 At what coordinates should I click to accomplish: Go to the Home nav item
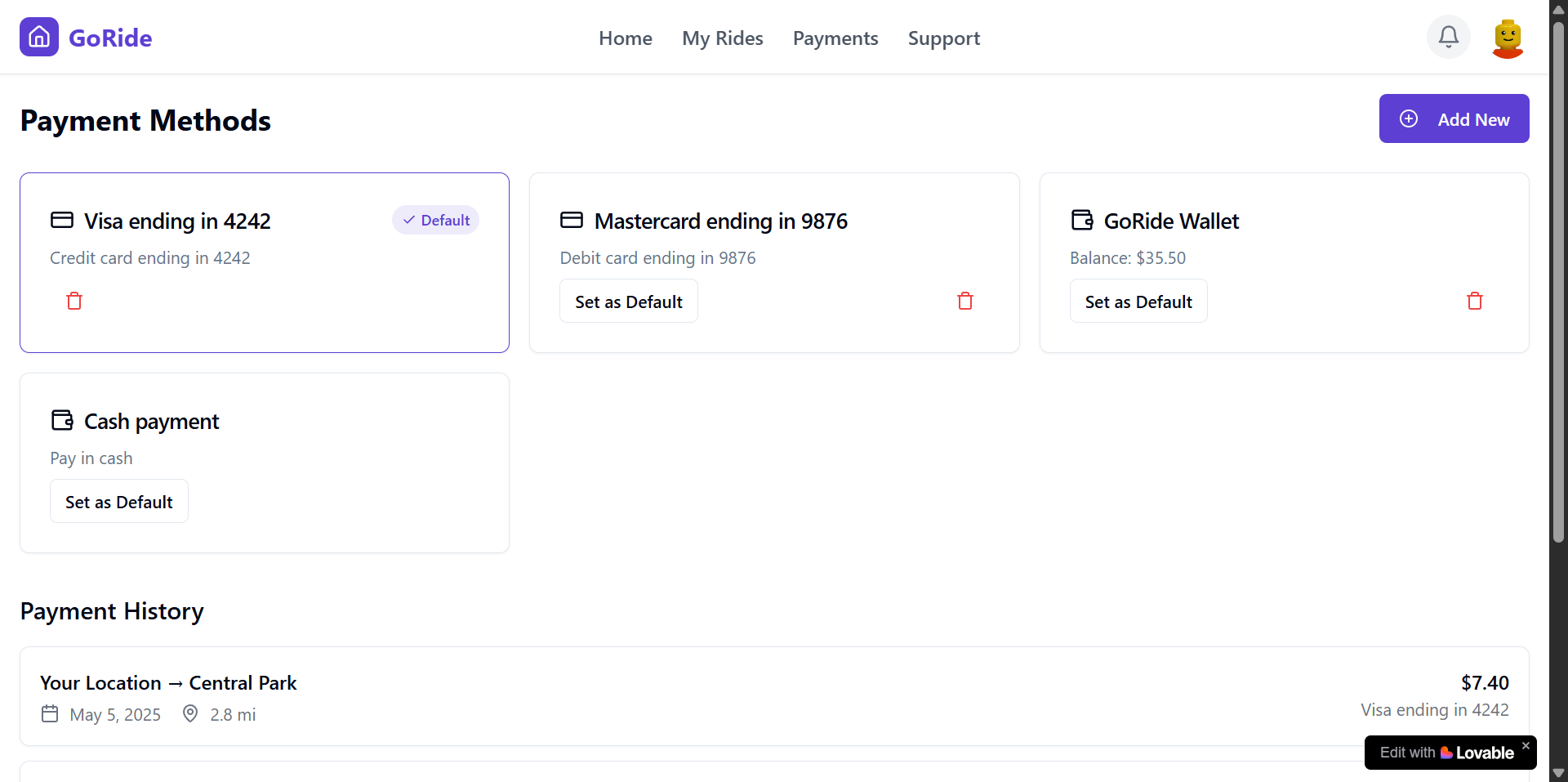click(626, 38)
